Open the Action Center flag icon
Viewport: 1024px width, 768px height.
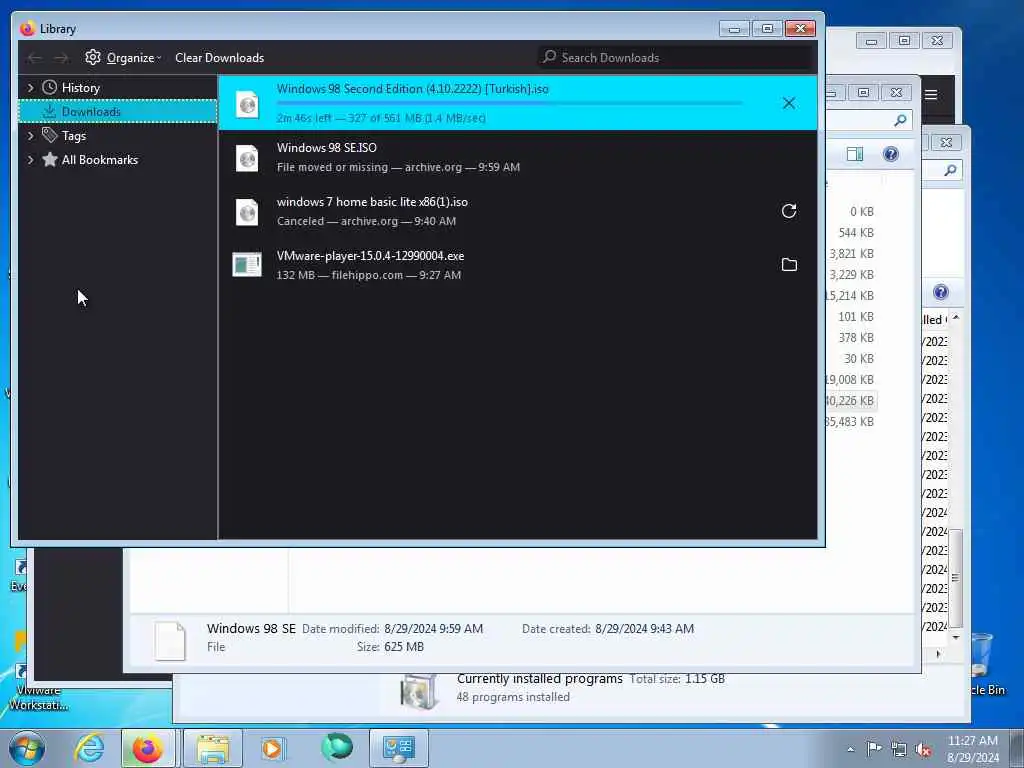tap(874, 749)
